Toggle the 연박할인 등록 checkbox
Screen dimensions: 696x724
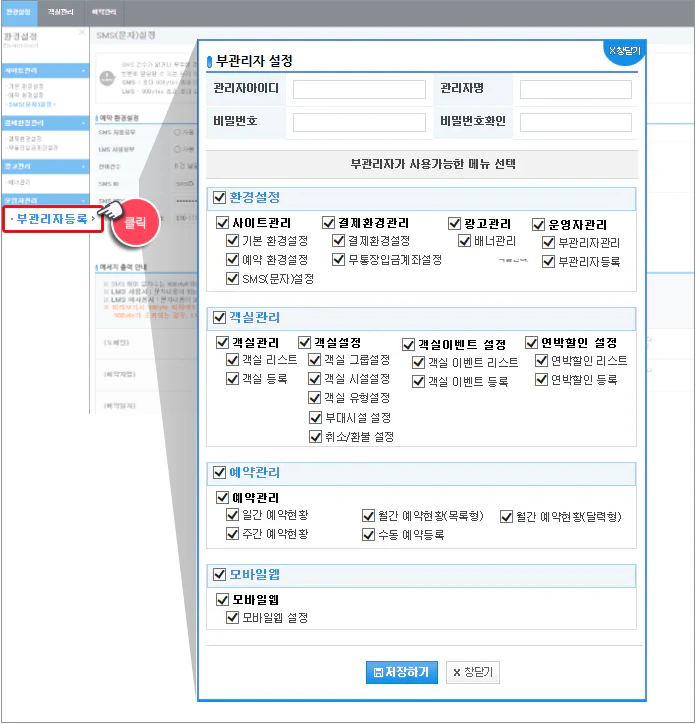541,380
